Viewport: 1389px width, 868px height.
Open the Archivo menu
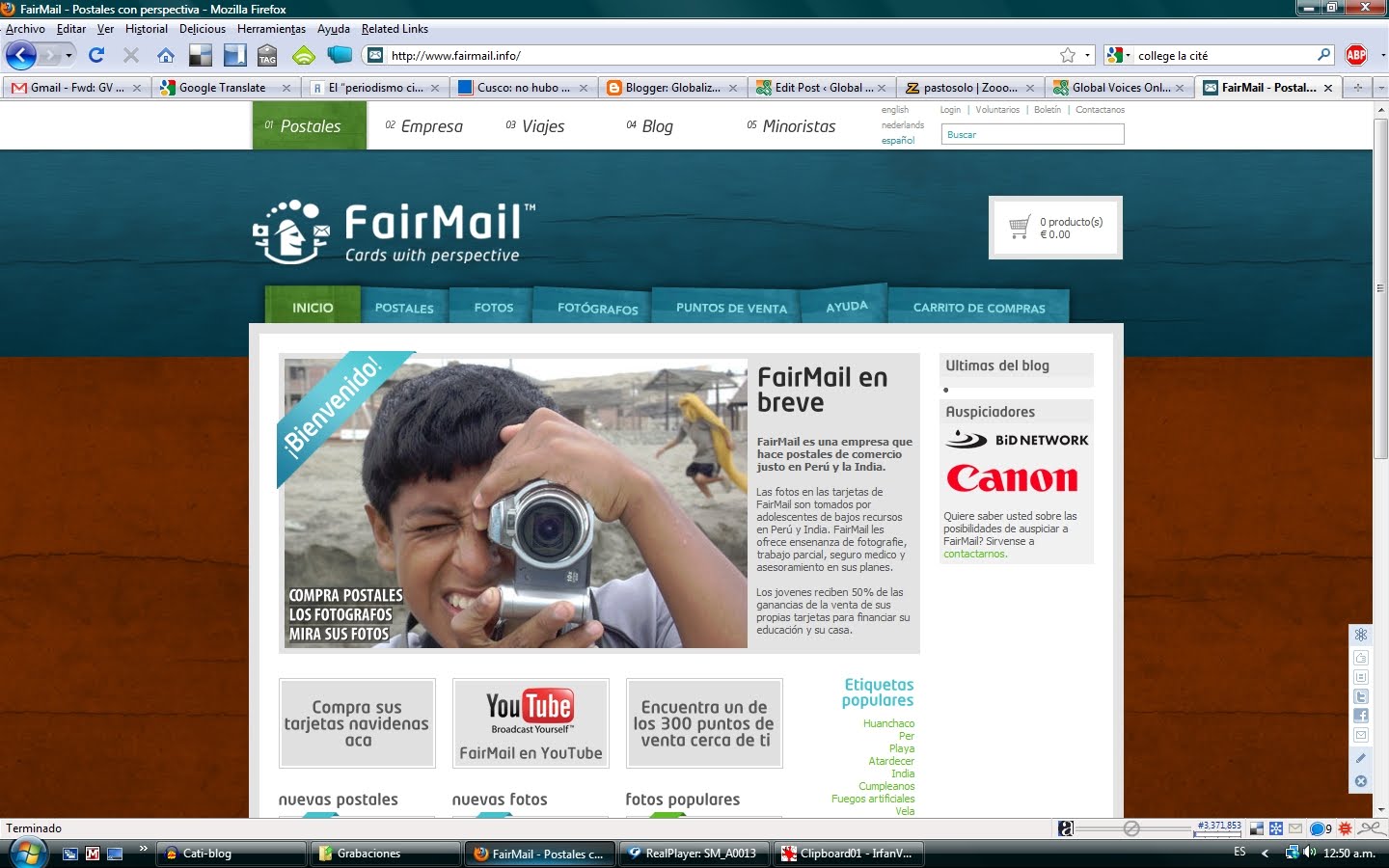point(25,29)
